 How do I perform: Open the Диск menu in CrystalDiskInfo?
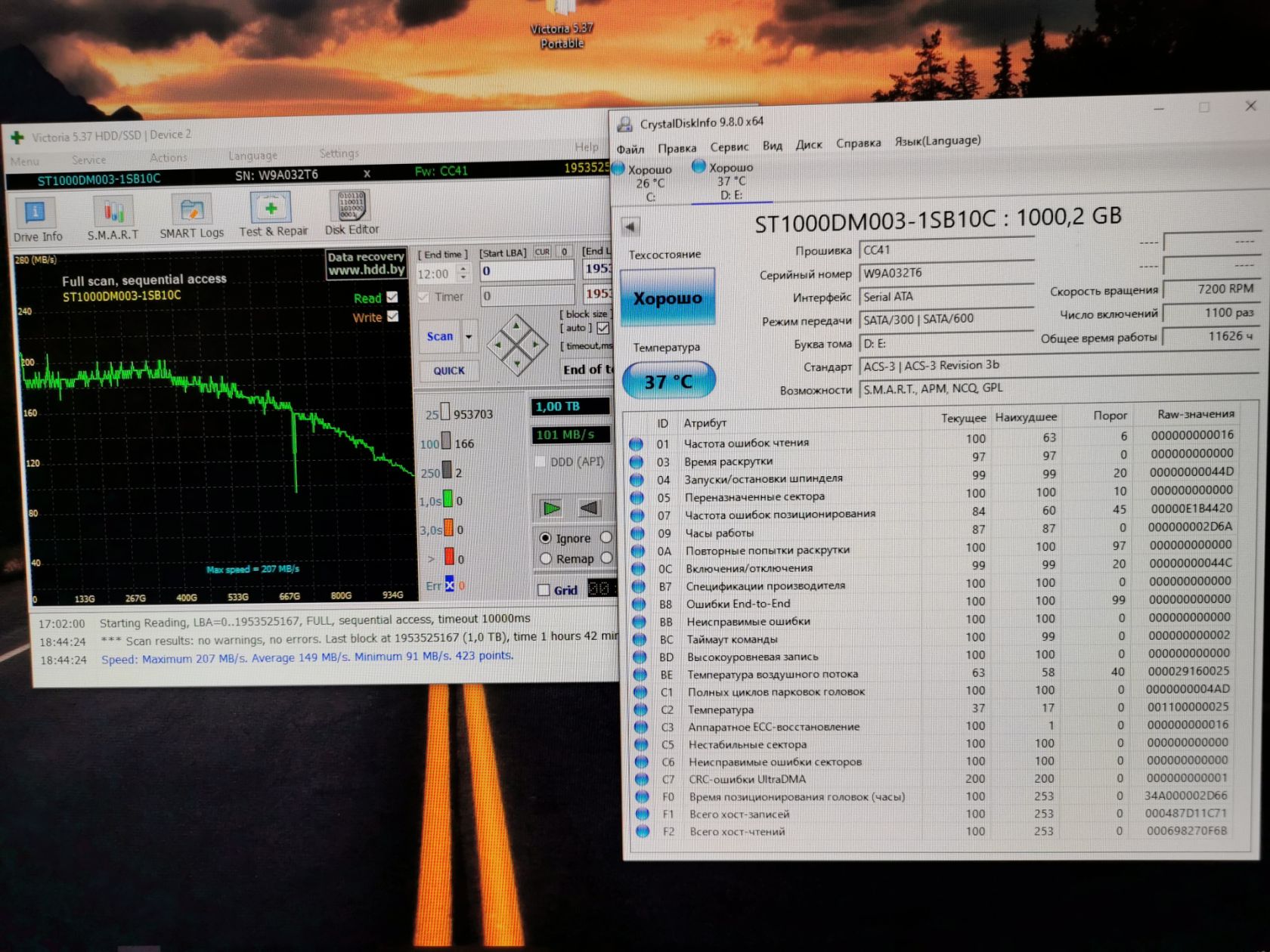coord(808,144)
